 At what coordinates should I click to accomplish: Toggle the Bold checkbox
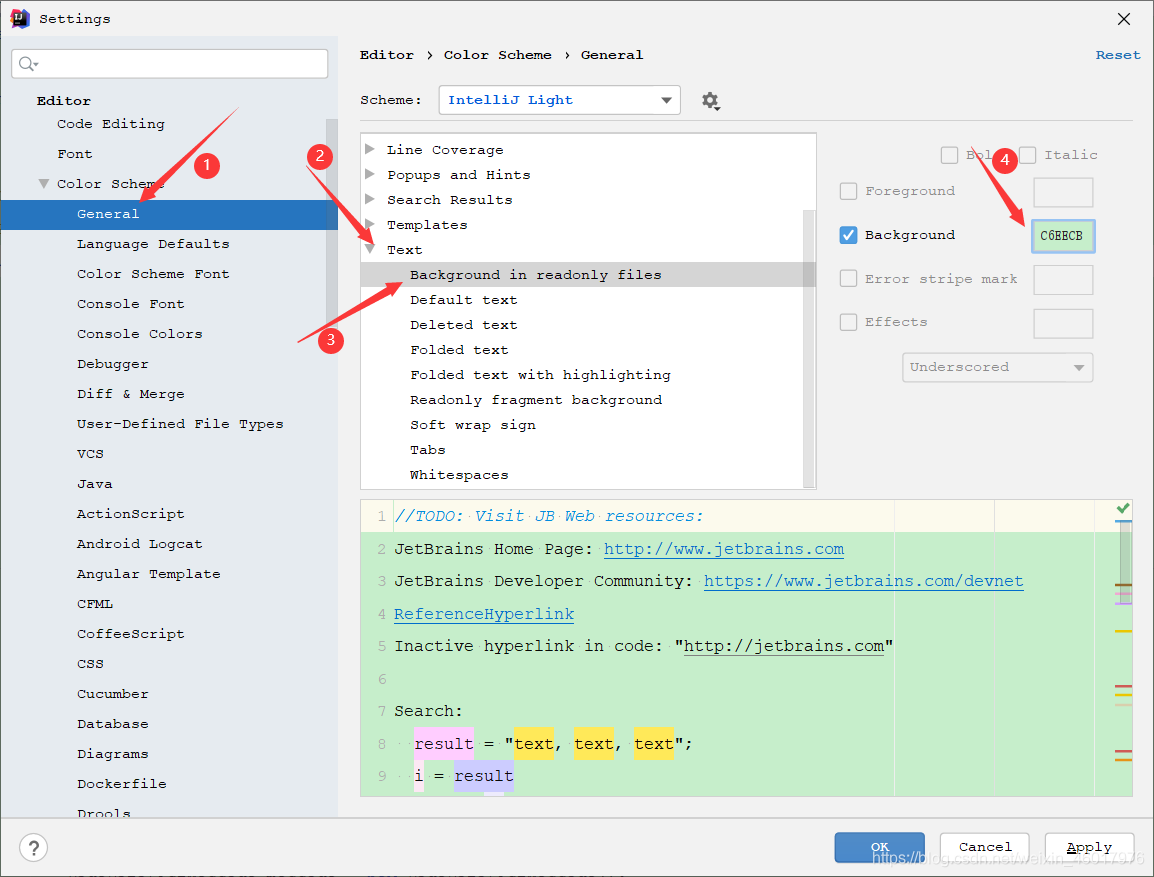pyautogui.click(x=949, y=155)
